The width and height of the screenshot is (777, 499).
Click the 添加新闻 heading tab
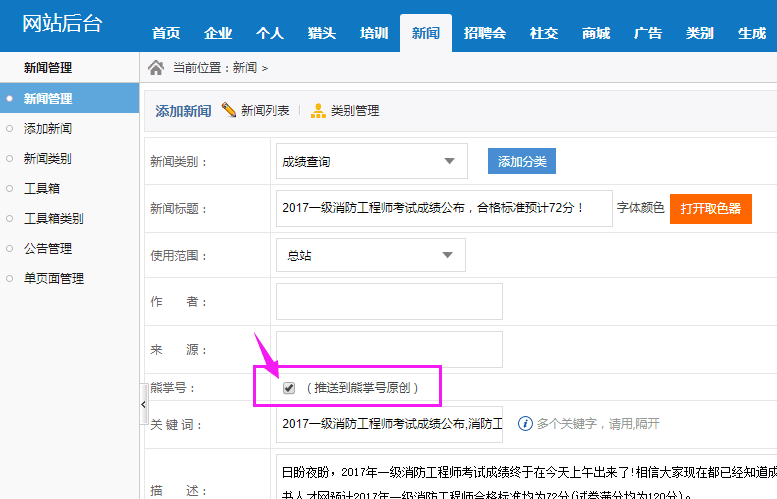tap(183, 111)
